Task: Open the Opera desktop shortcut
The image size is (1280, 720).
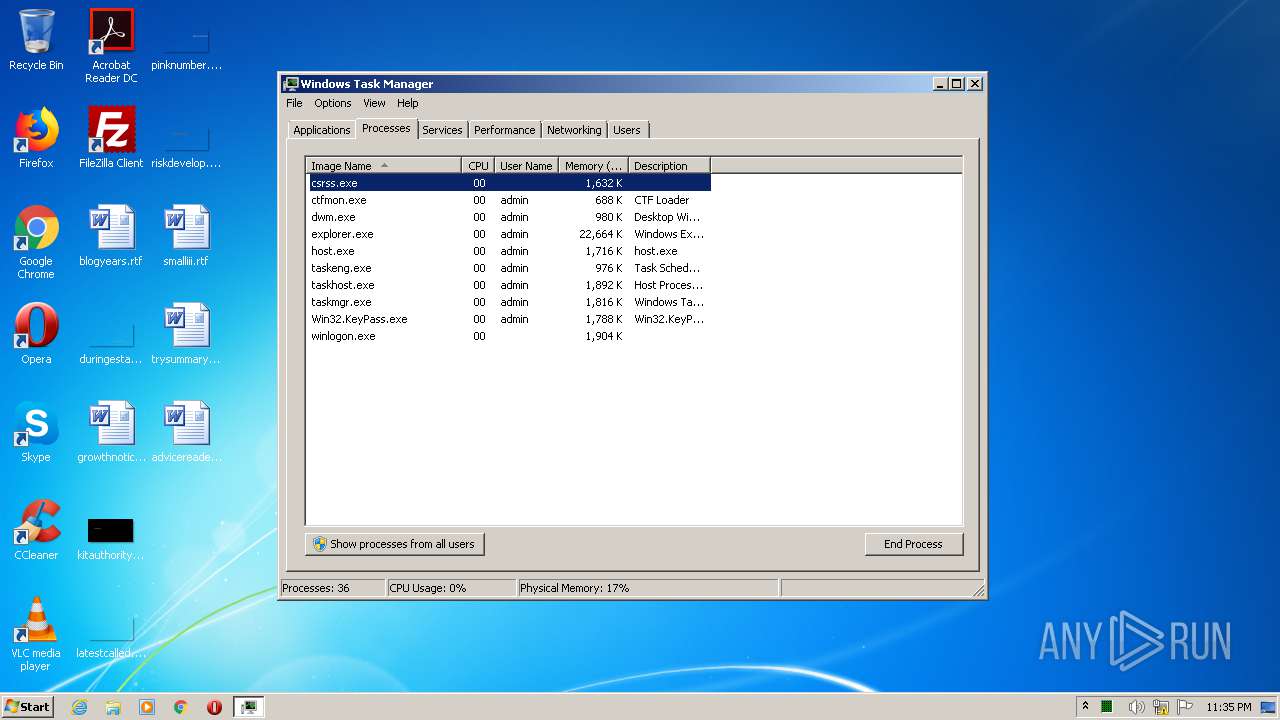Action: tap(36, 334)
